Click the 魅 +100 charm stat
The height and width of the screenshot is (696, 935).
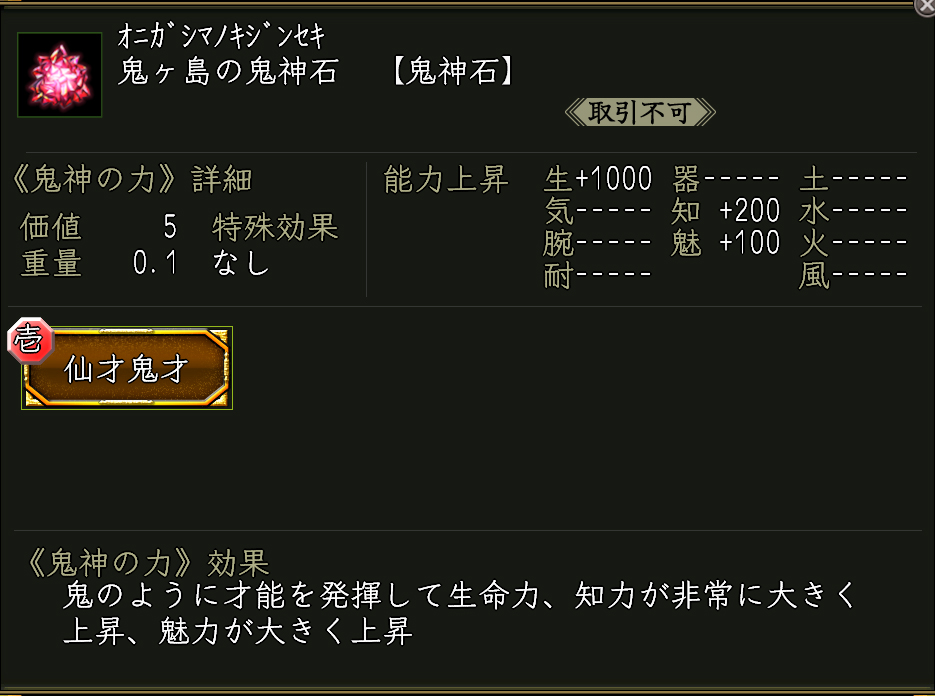pos(726,243)
